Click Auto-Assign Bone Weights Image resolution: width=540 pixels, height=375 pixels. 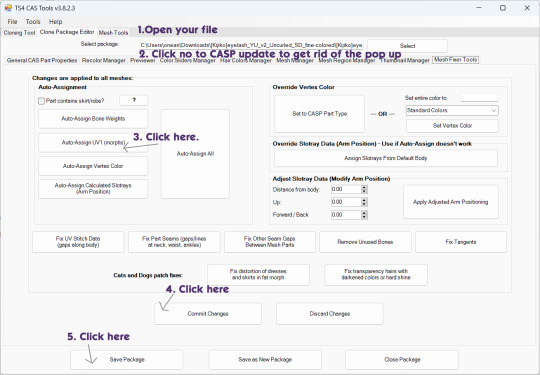93,119
